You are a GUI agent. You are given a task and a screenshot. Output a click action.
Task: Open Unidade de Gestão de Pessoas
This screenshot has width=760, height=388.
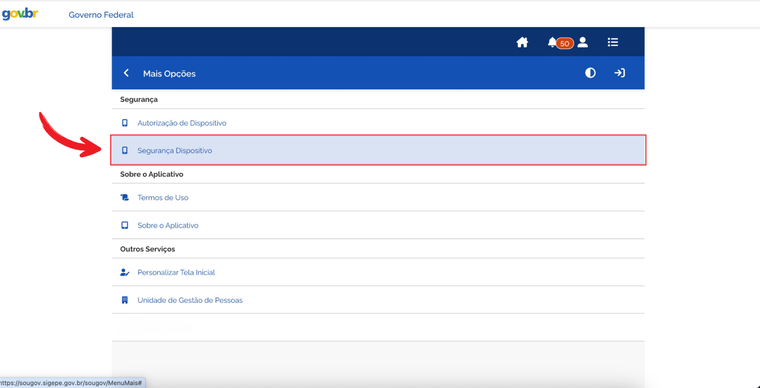click(x=378, y=300)
